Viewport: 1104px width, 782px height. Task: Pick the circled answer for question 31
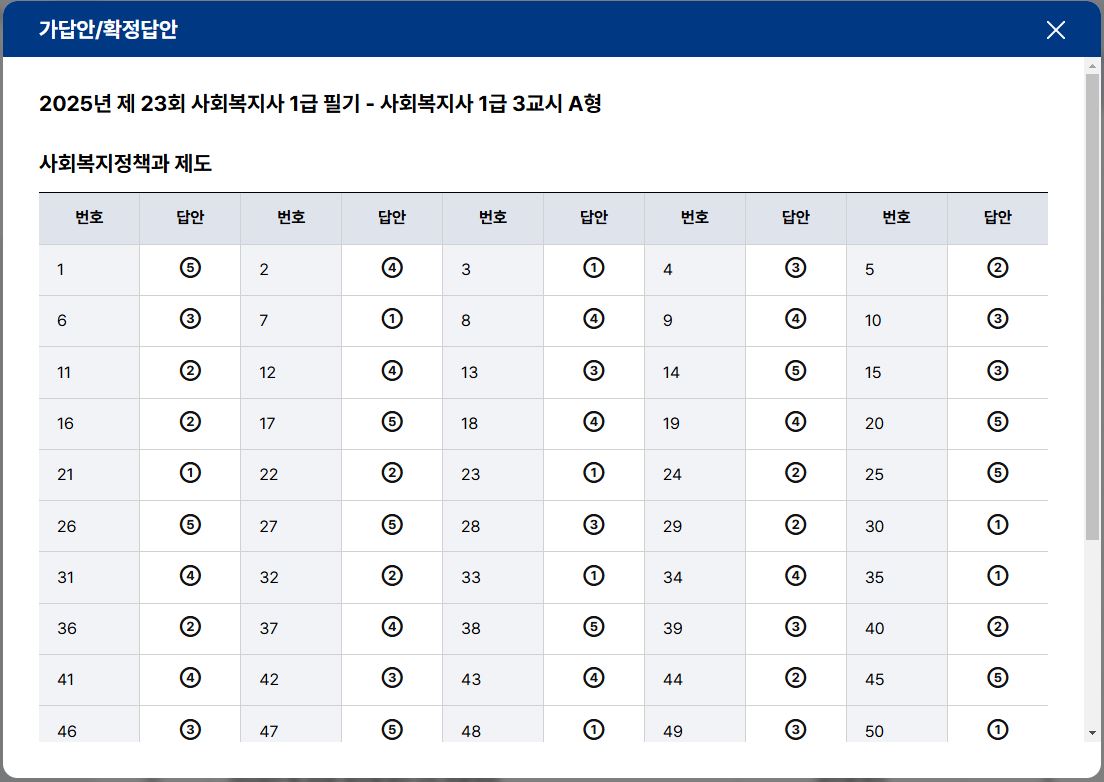(x=190, y=576)
